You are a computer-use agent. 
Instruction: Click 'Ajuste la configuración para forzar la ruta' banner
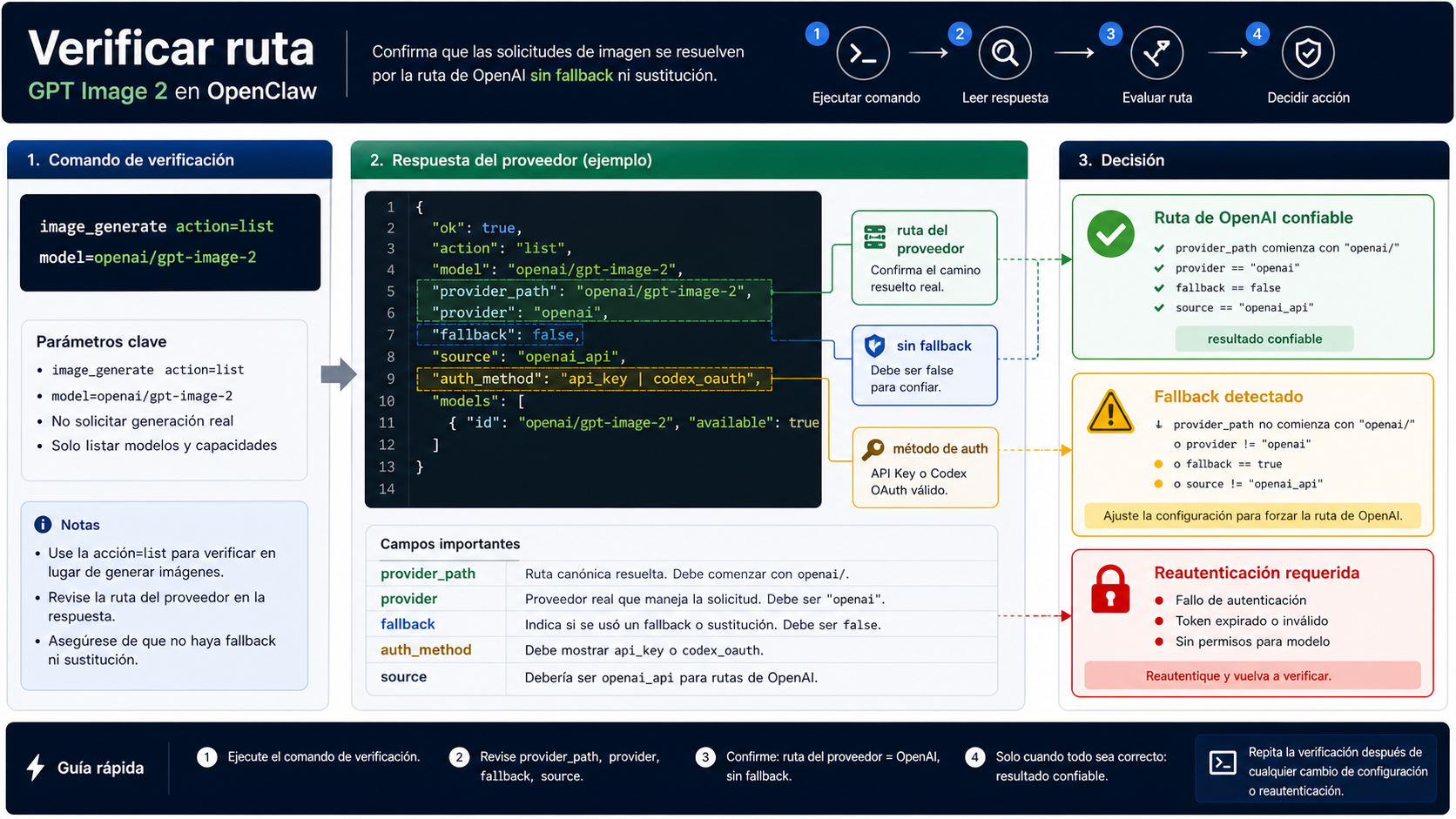[1252, 515]
